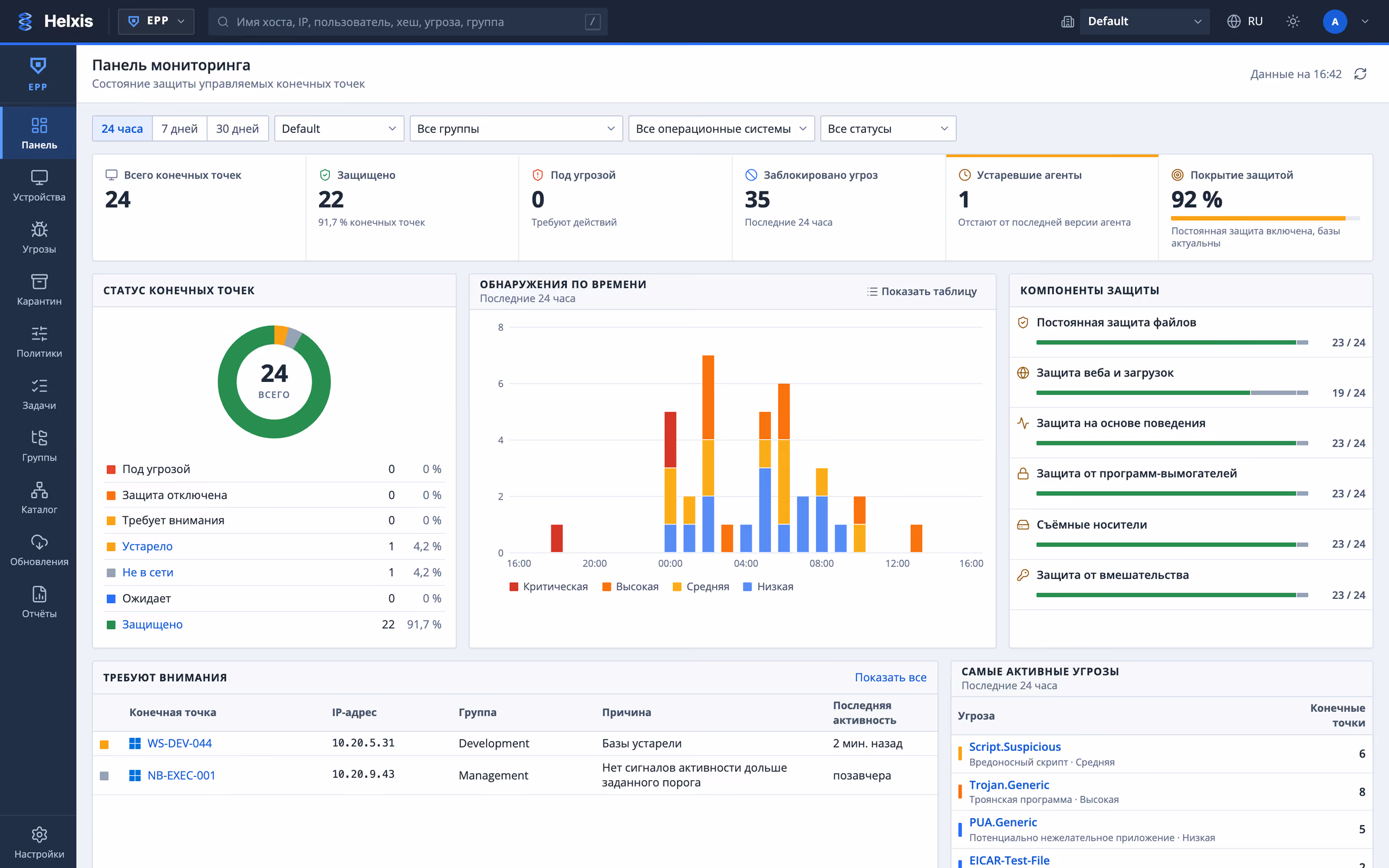Switch to the 7 дней period
The image size is (1389, 868).
(180, 129)
